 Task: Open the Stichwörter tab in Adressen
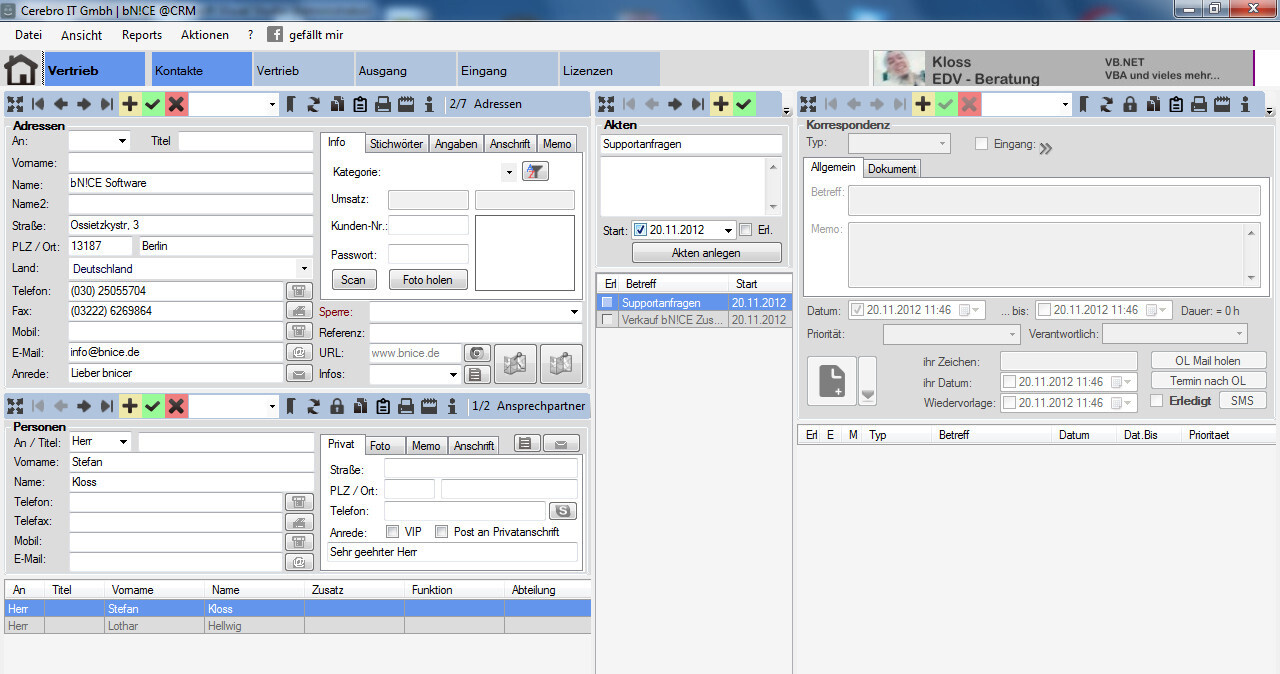coord(397,143)
